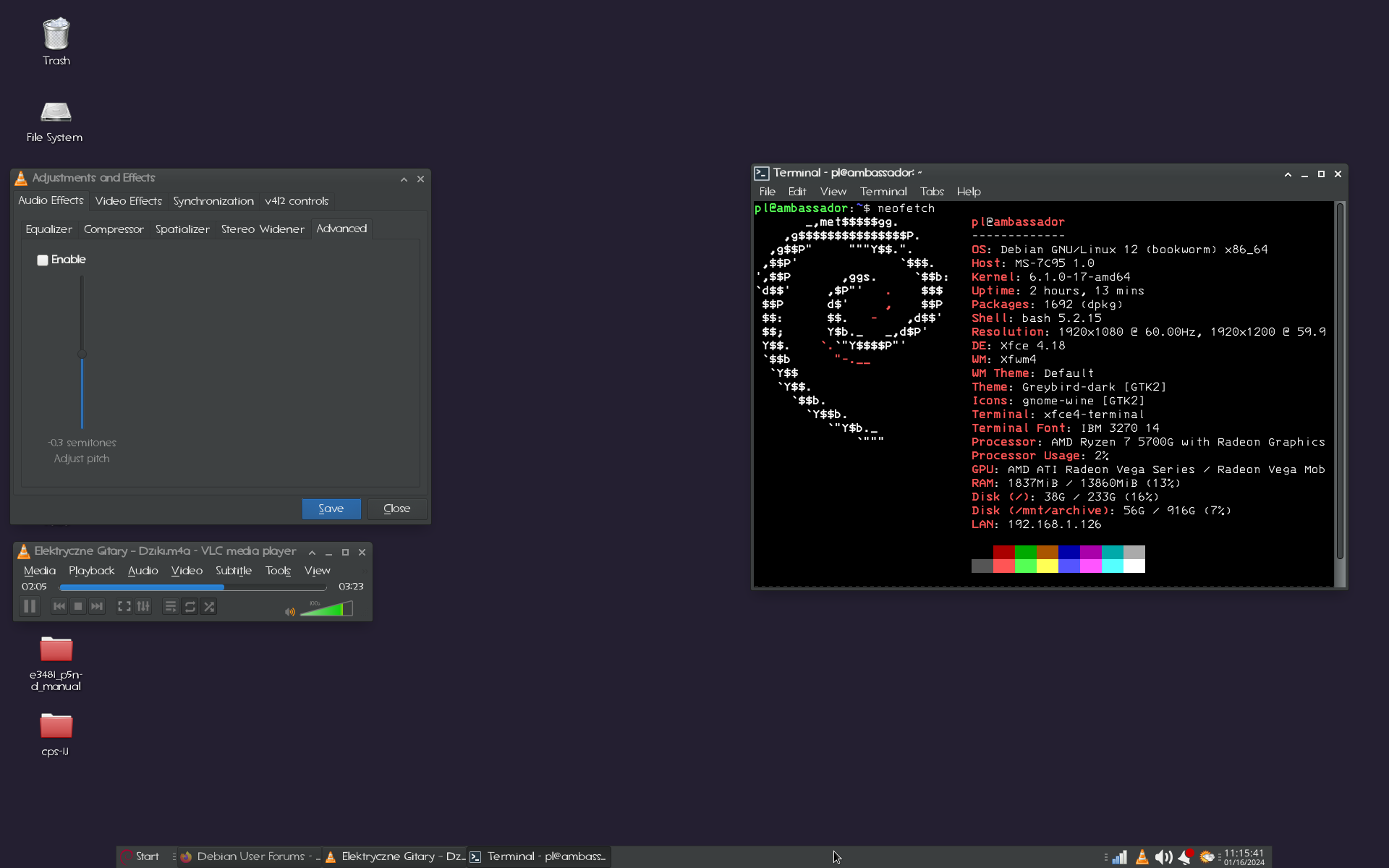This screenshot has width=1389, height=868.
Task: Open Terminal File menu
Action: (x=768, y=192)
